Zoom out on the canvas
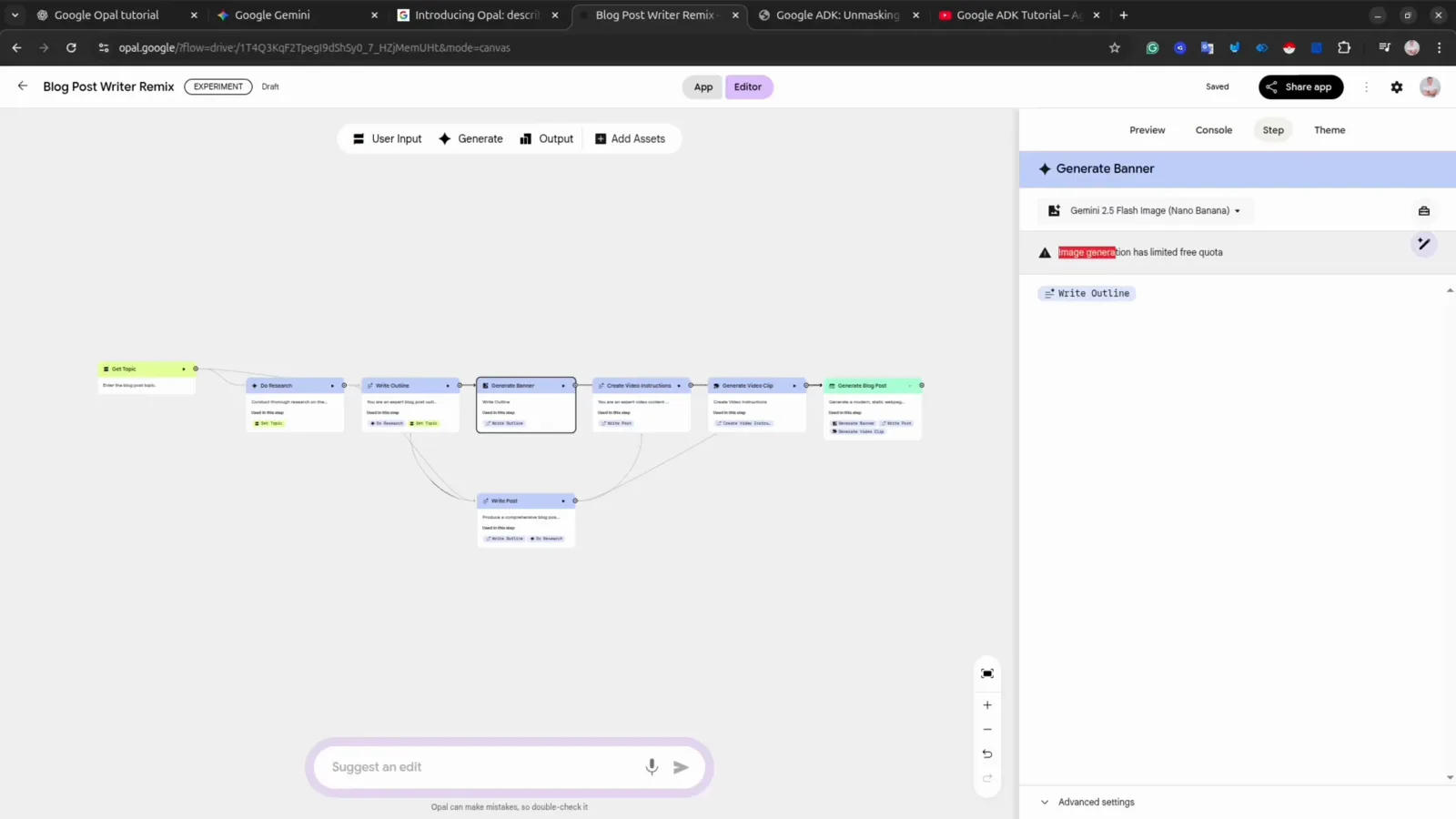 [987, 730]
